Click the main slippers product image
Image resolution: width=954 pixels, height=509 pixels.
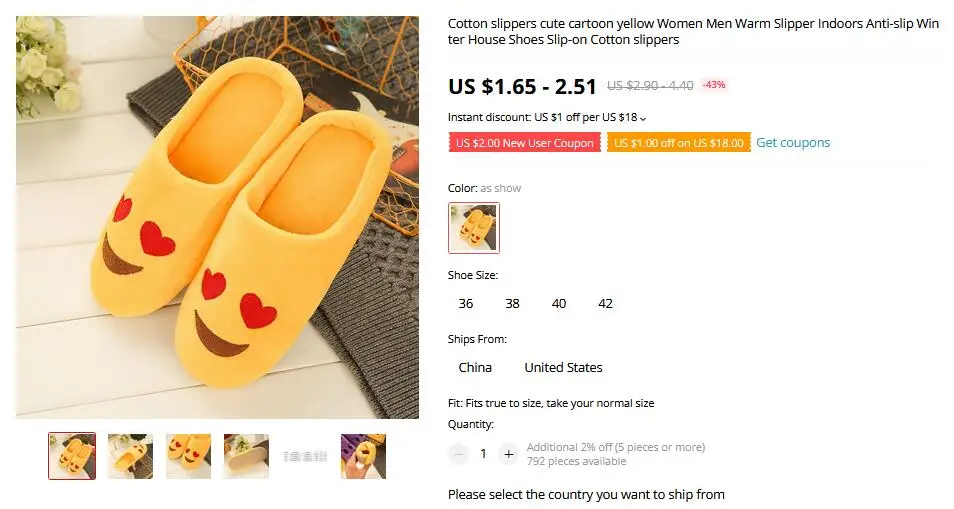point(217,217)
